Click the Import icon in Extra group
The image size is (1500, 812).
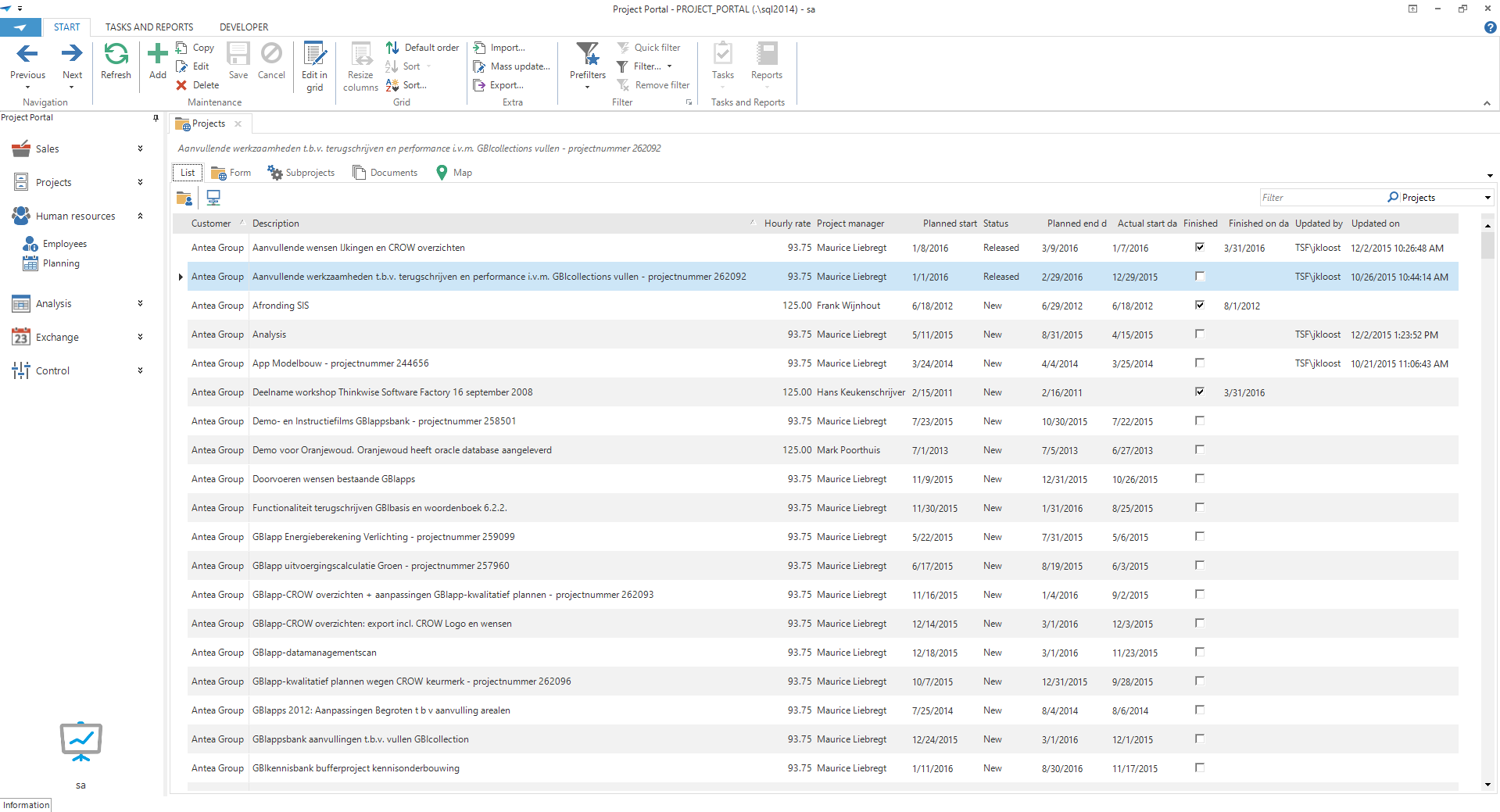click(x=480, y=48)
